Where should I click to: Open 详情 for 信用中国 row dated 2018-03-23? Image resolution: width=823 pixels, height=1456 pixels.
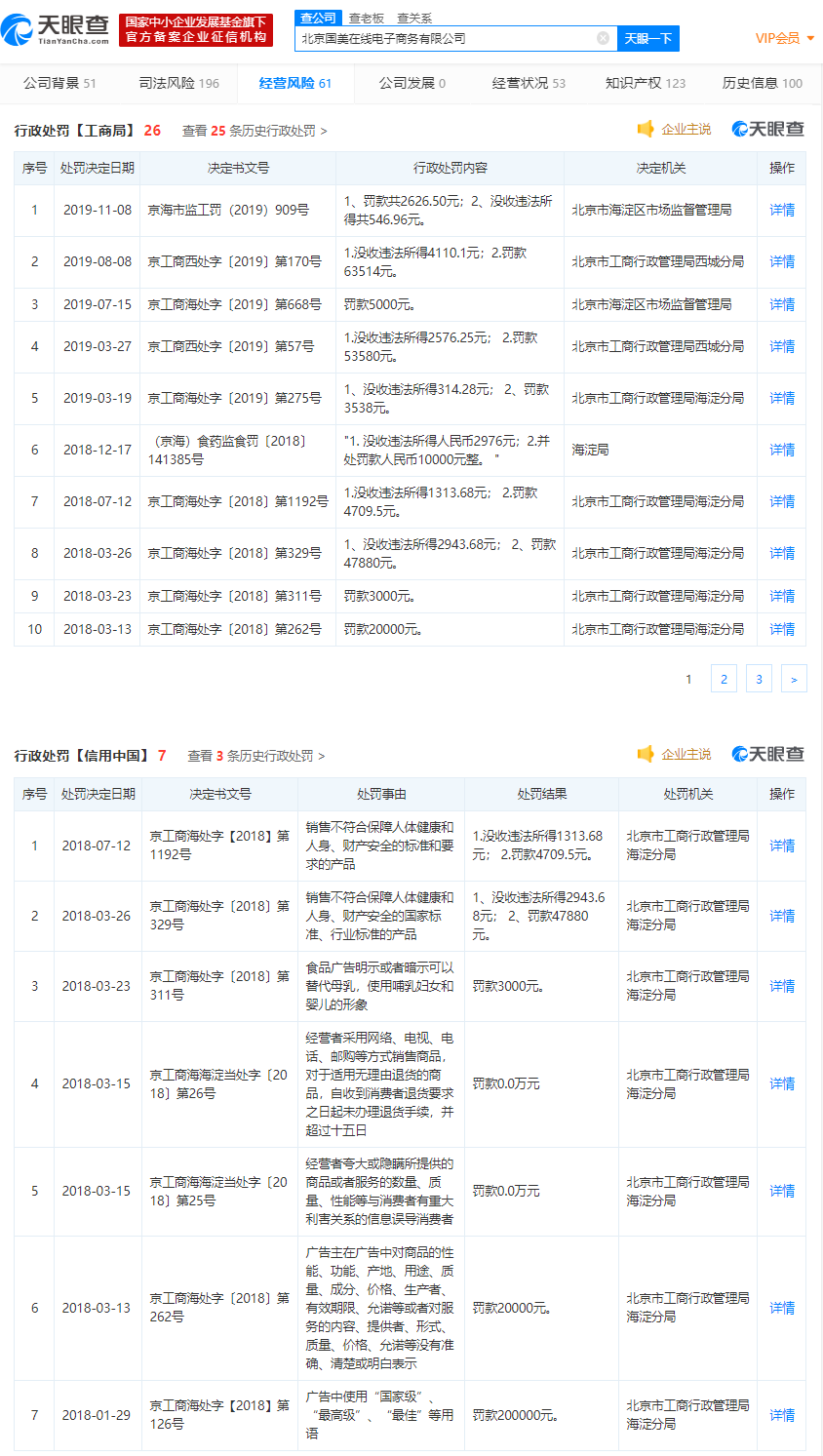(782, 986)
